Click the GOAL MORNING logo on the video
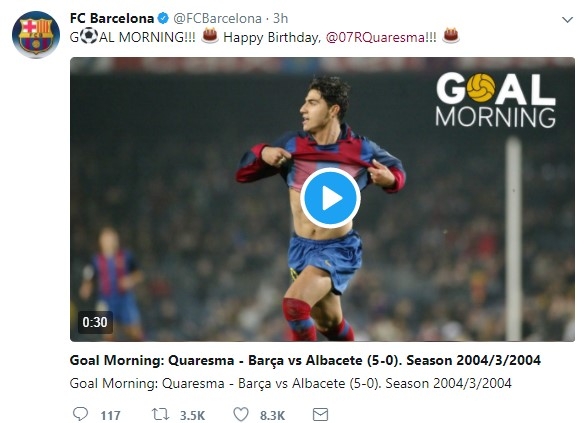585x423 pixels. [495, 100]
